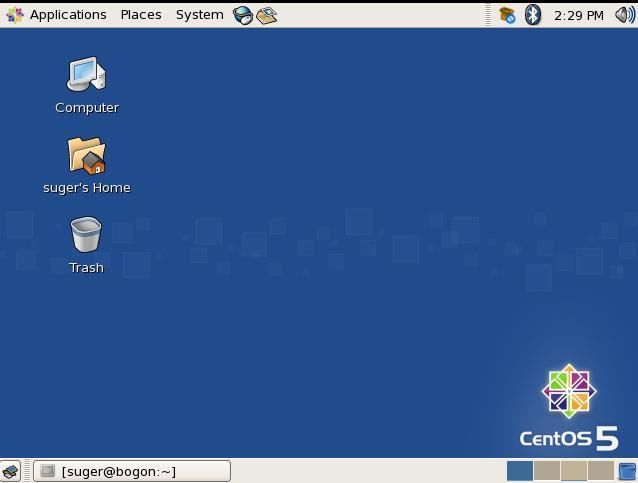Screen dimensions: 638x483
Task: Launch the web browser from panel
Action: tap(243, 15)
